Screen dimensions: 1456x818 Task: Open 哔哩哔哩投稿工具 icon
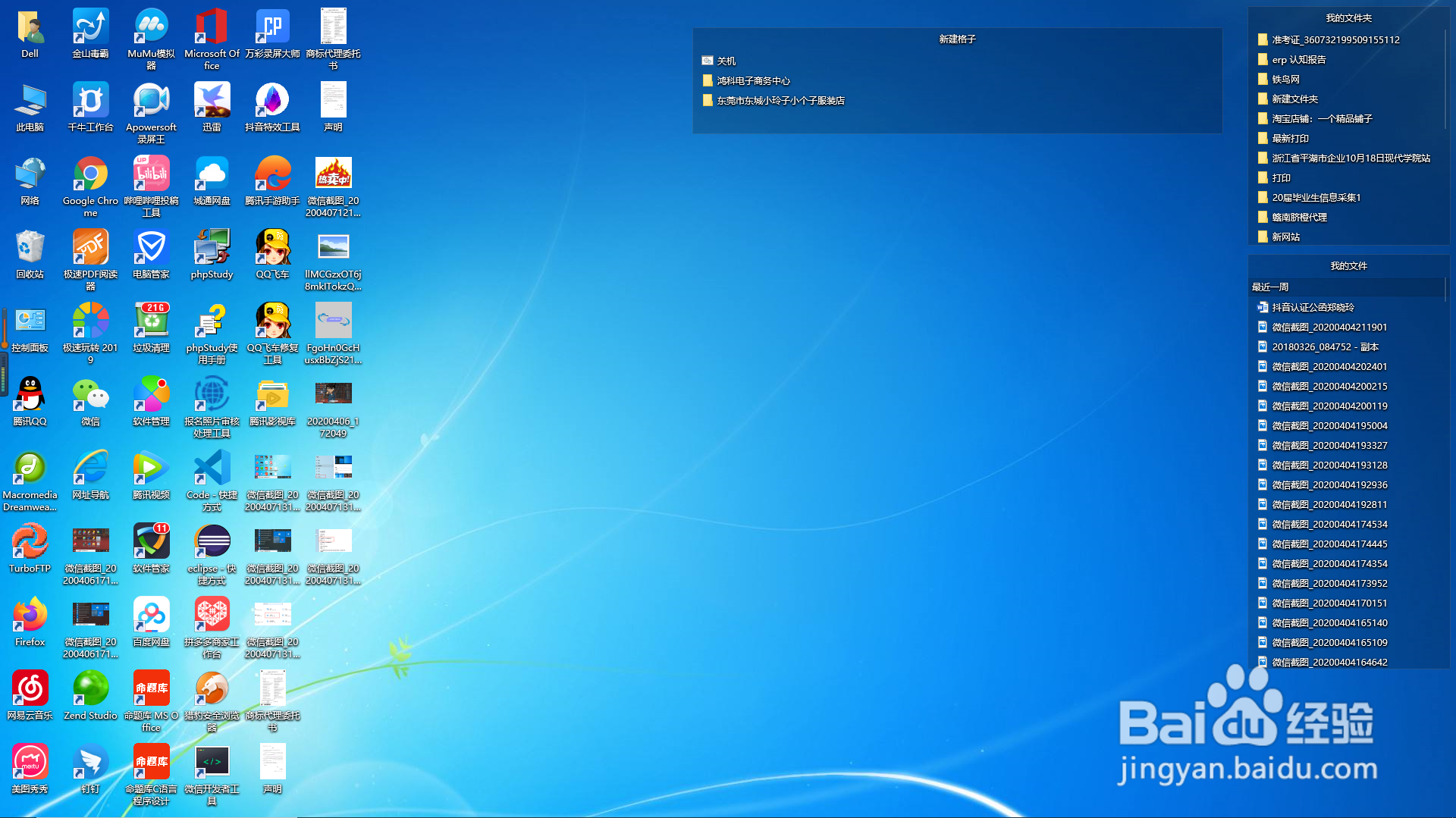point(151,174)
